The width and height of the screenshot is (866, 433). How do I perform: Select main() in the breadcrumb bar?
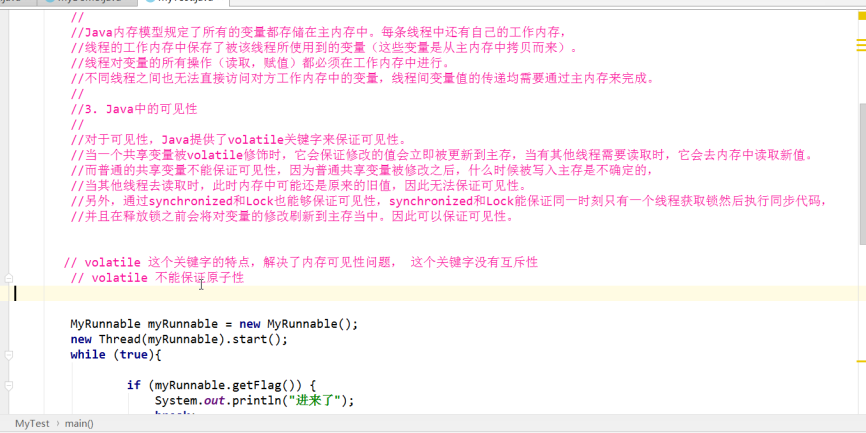point(80,424)
